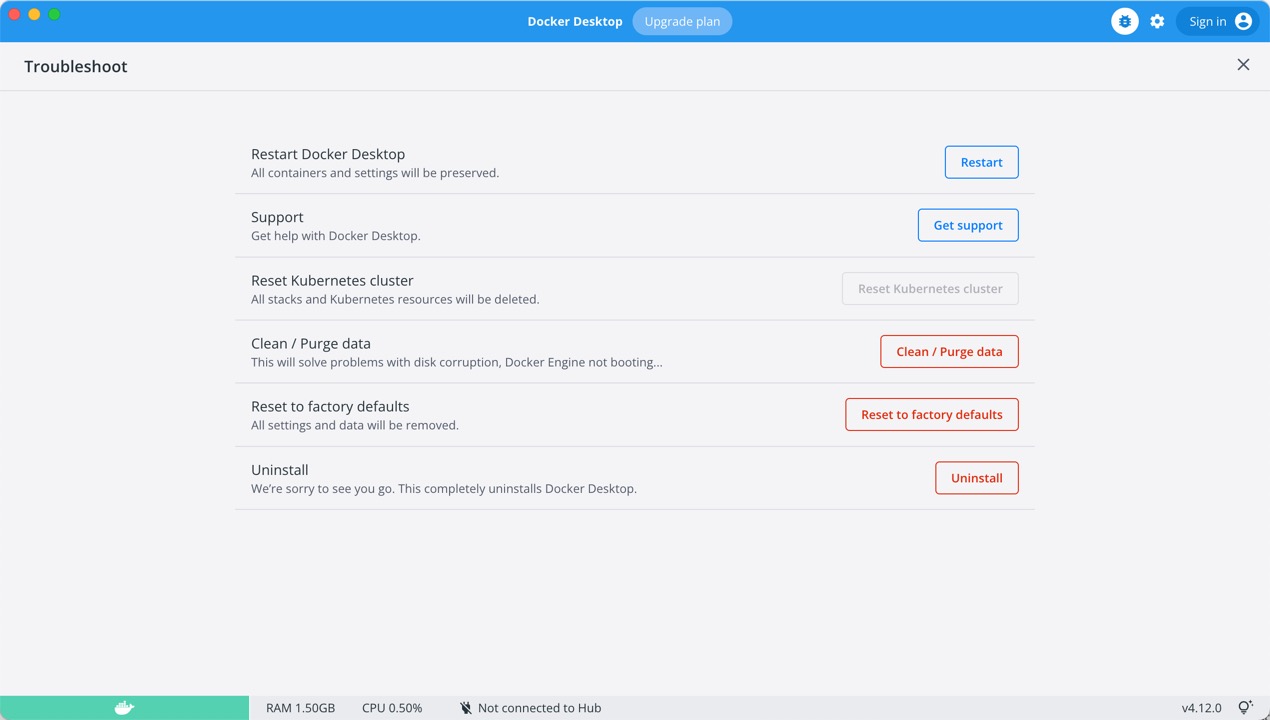Click the disk corruption description text
The width and height of the screenshot is (1270, 720).
coord(457,362)
